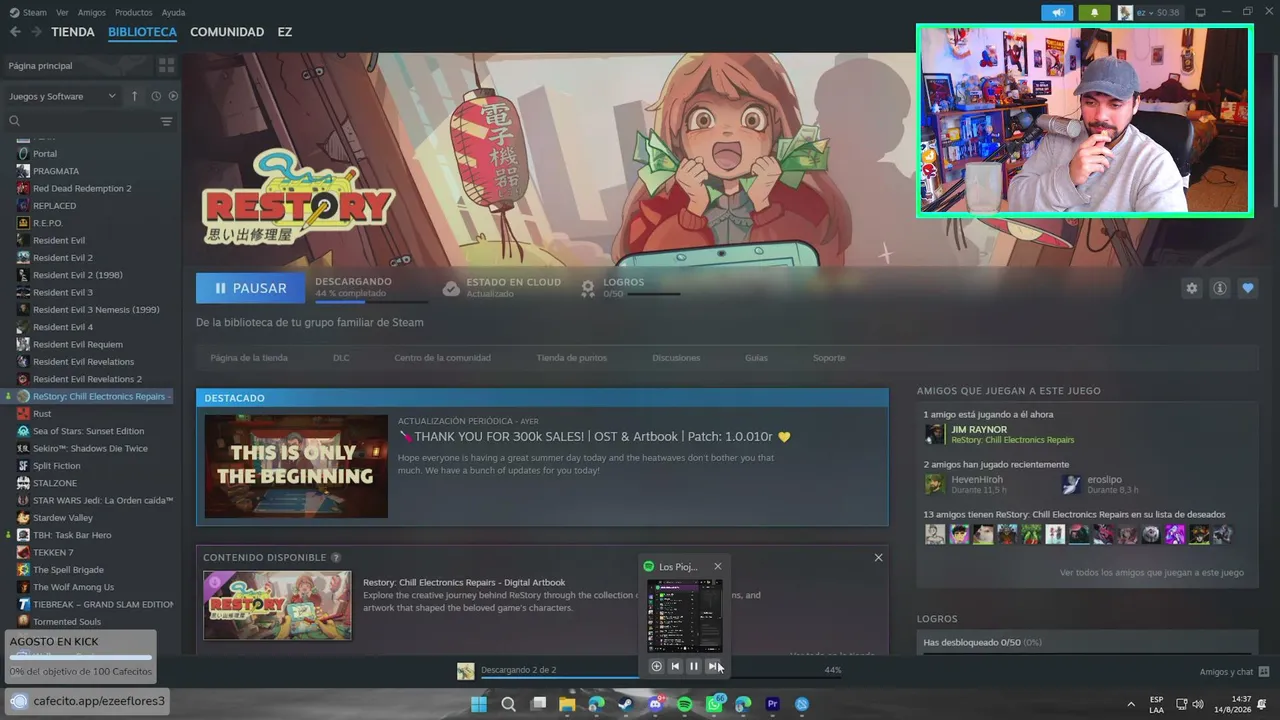Pause the ReStory download with PAUSAR
Image resolution: width=1280 pixels, height=720 pixels.
[251, 288]
